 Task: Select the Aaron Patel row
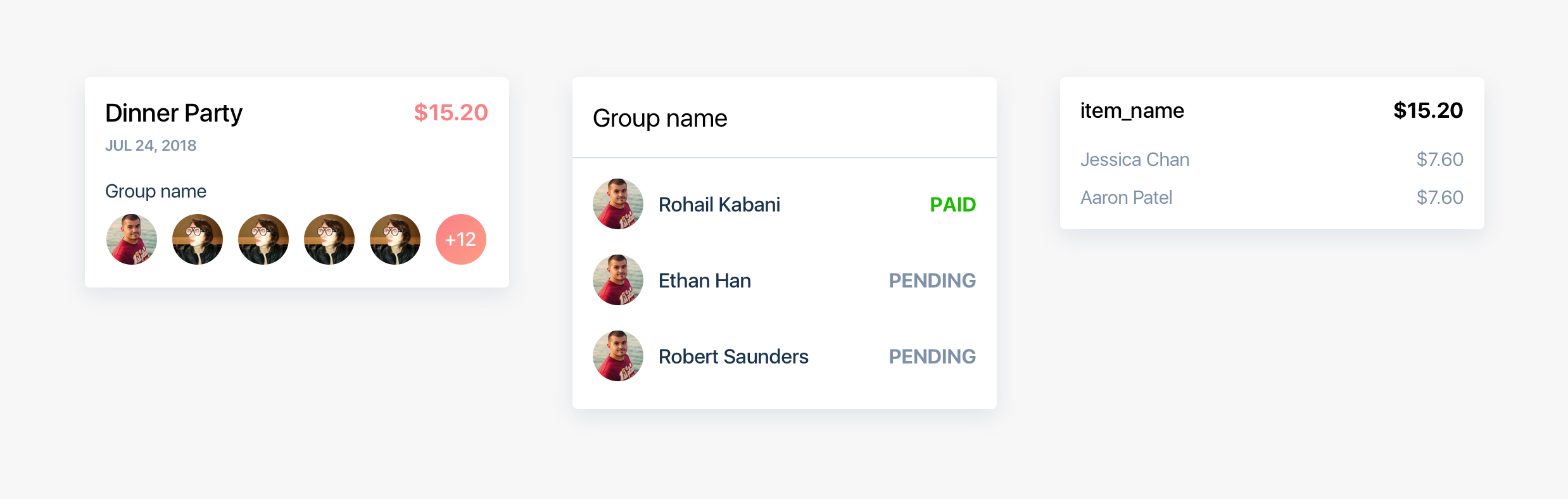click(1272, 198)
